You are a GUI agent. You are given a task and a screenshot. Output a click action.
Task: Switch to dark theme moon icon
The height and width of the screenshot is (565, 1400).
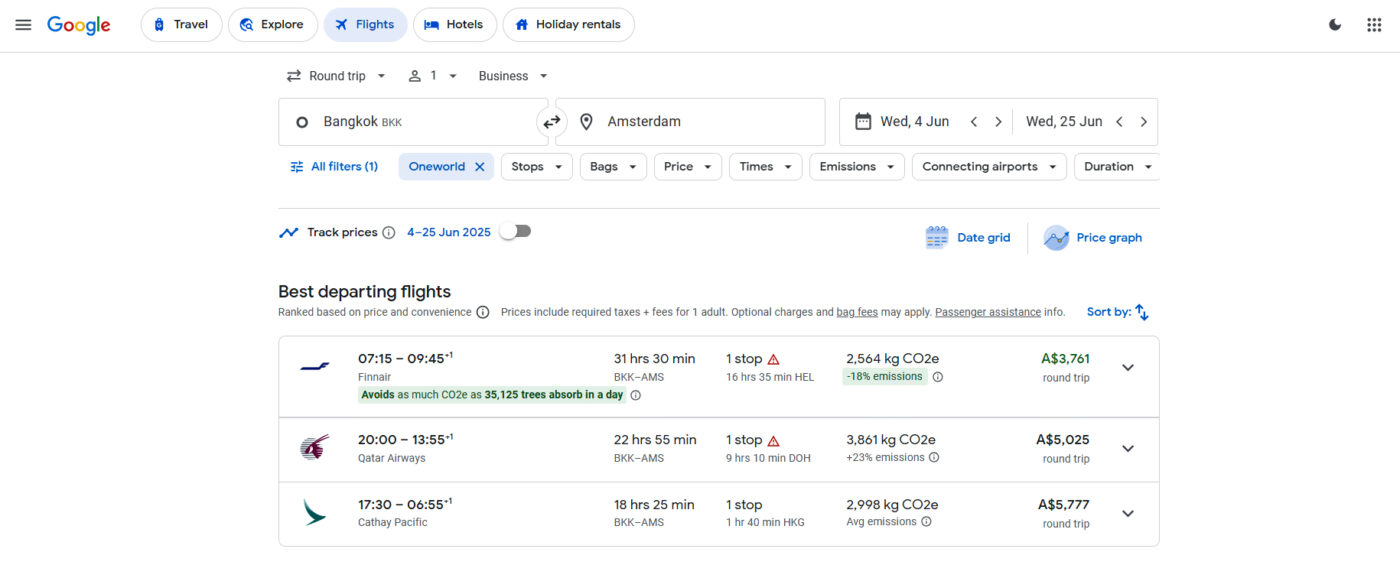click(x=1335, y=25)
